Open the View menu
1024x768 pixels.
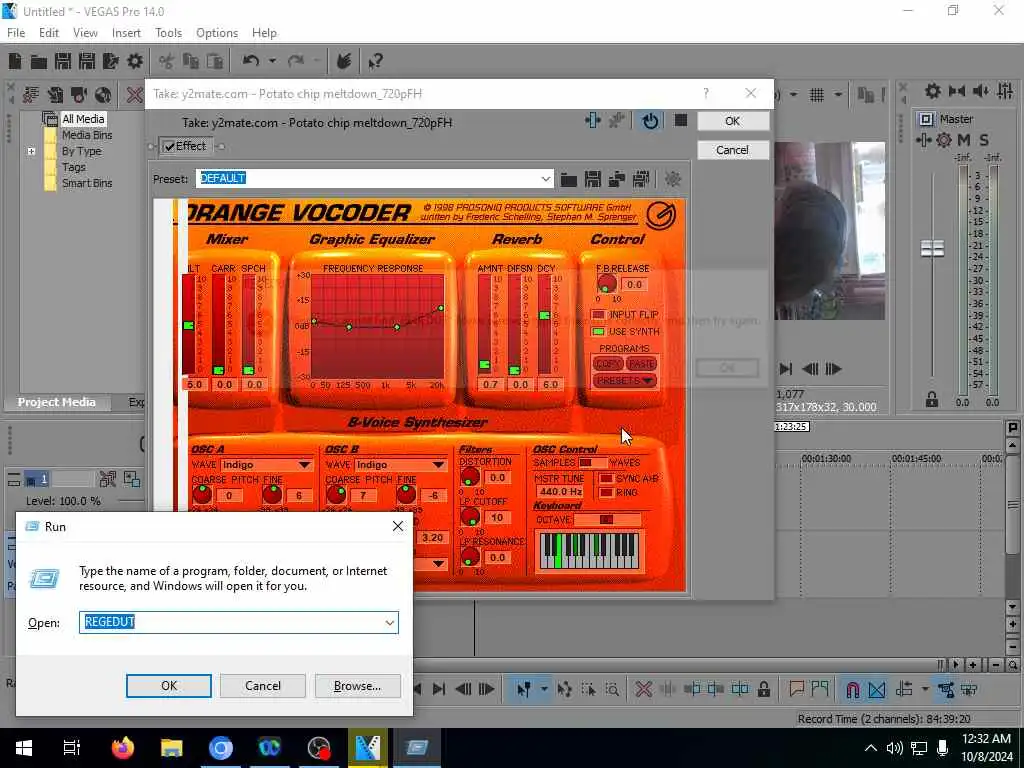tap(86, 33)
